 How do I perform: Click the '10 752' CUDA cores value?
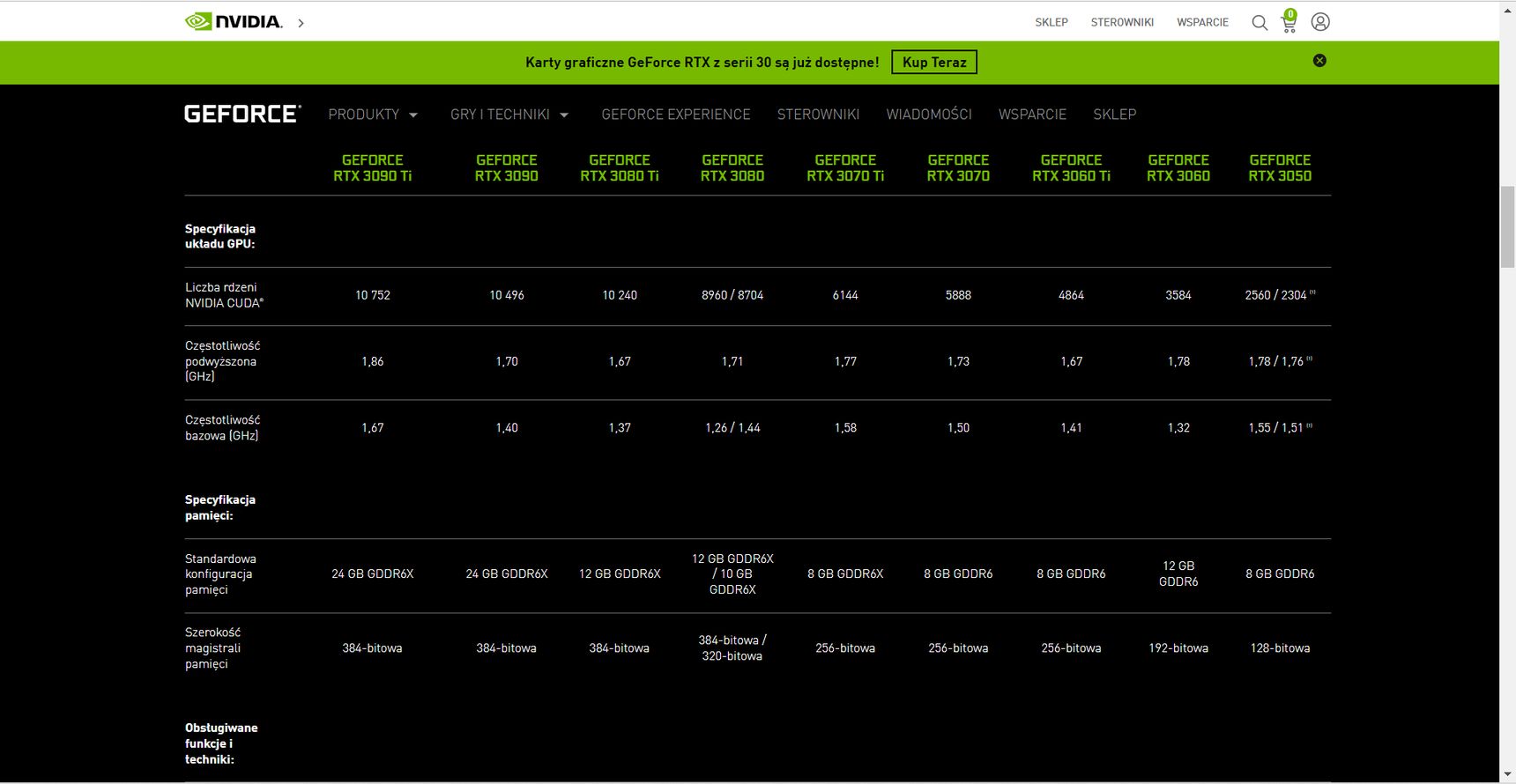373,295
